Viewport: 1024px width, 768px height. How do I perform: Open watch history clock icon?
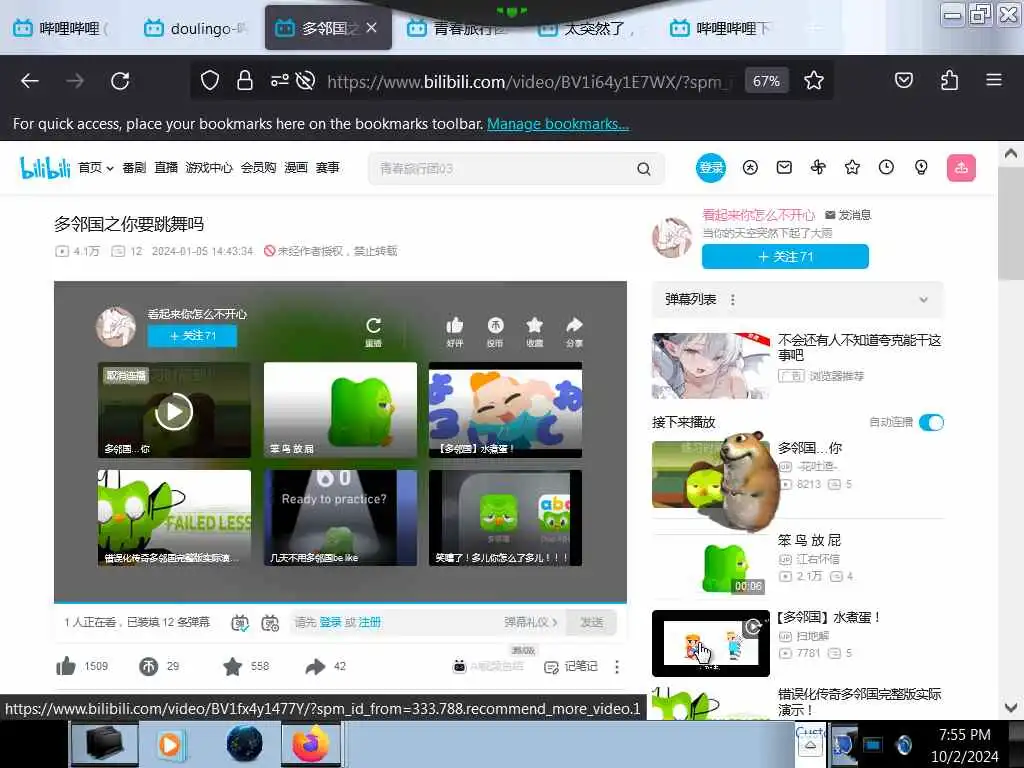886,168
